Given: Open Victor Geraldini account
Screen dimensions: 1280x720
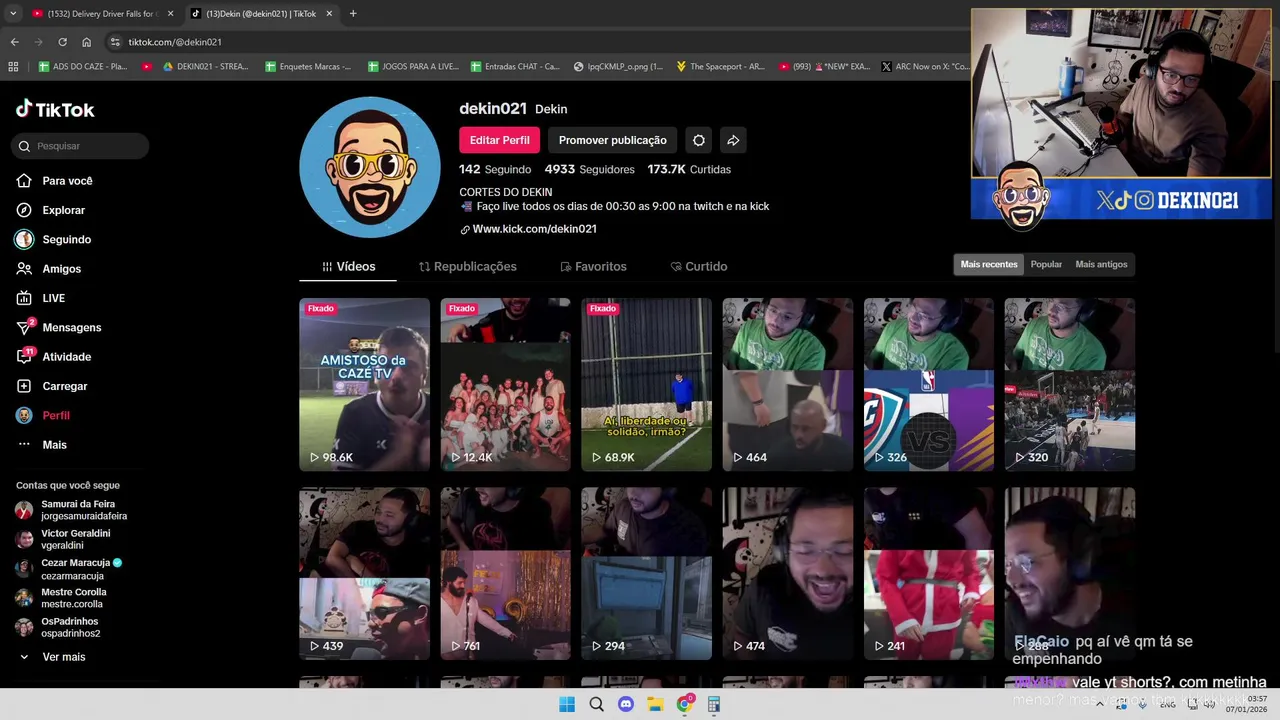Looking at the screenshot, I should tap(63, 539).
